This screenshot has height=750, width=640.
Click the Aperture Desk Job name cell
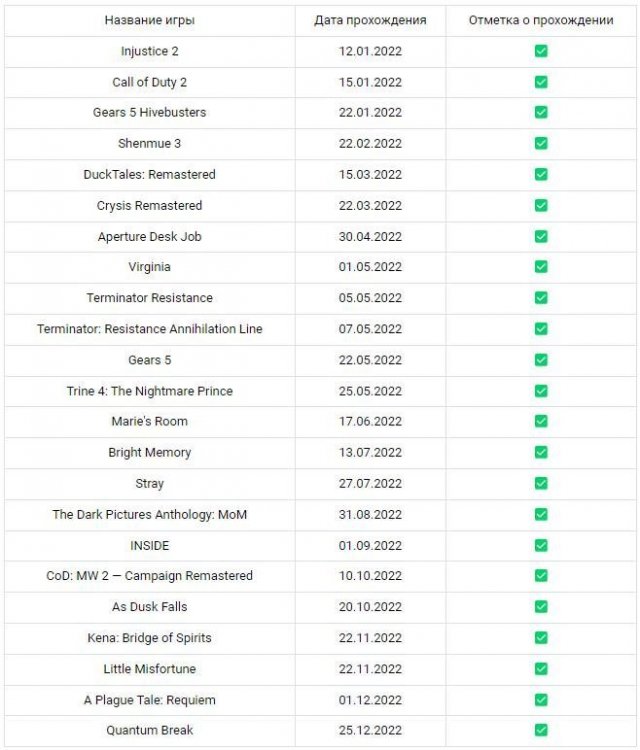(x=150, y=237)
